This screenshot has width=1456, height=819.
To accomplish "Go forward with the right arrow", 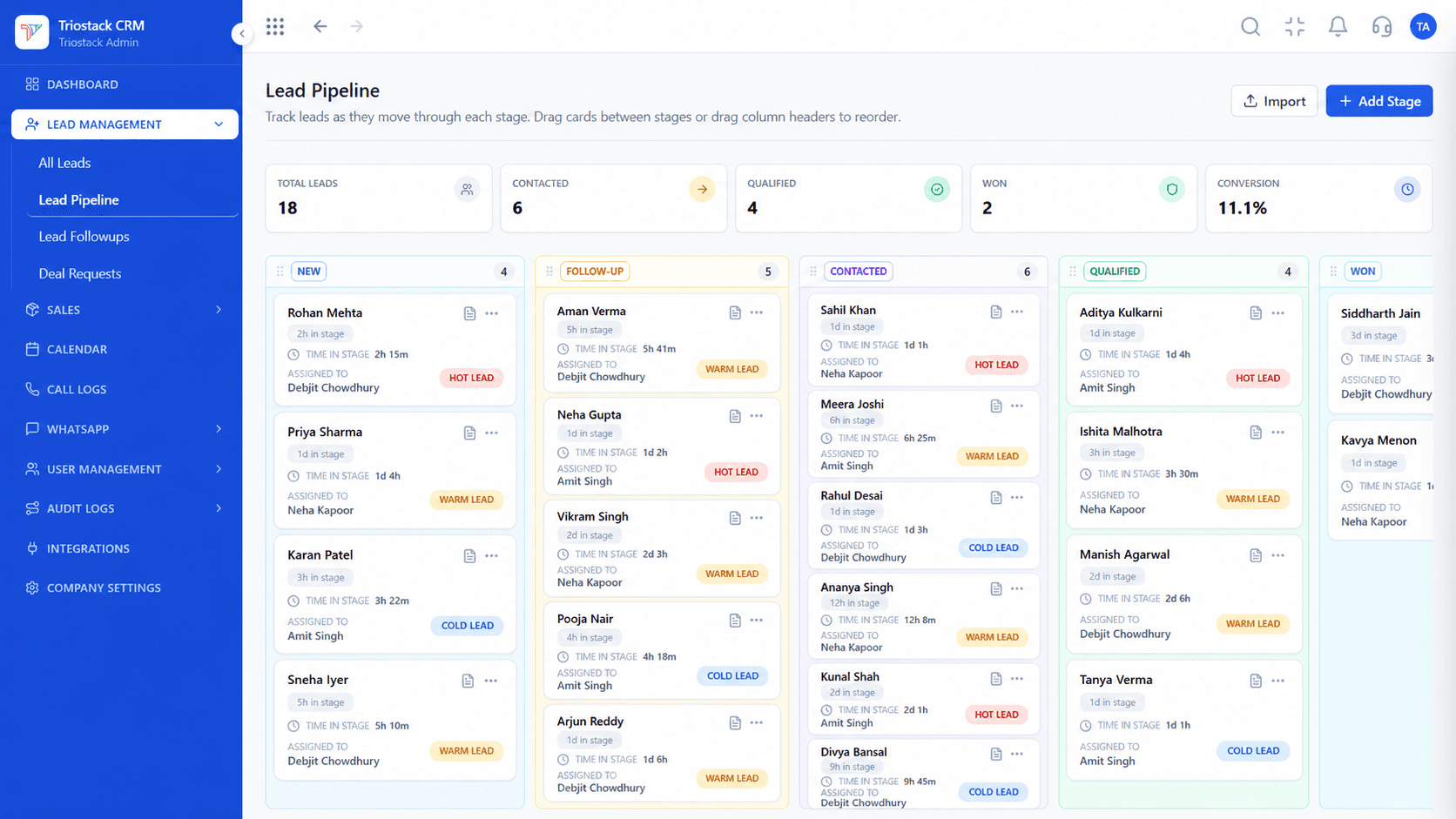I will 357,27.
